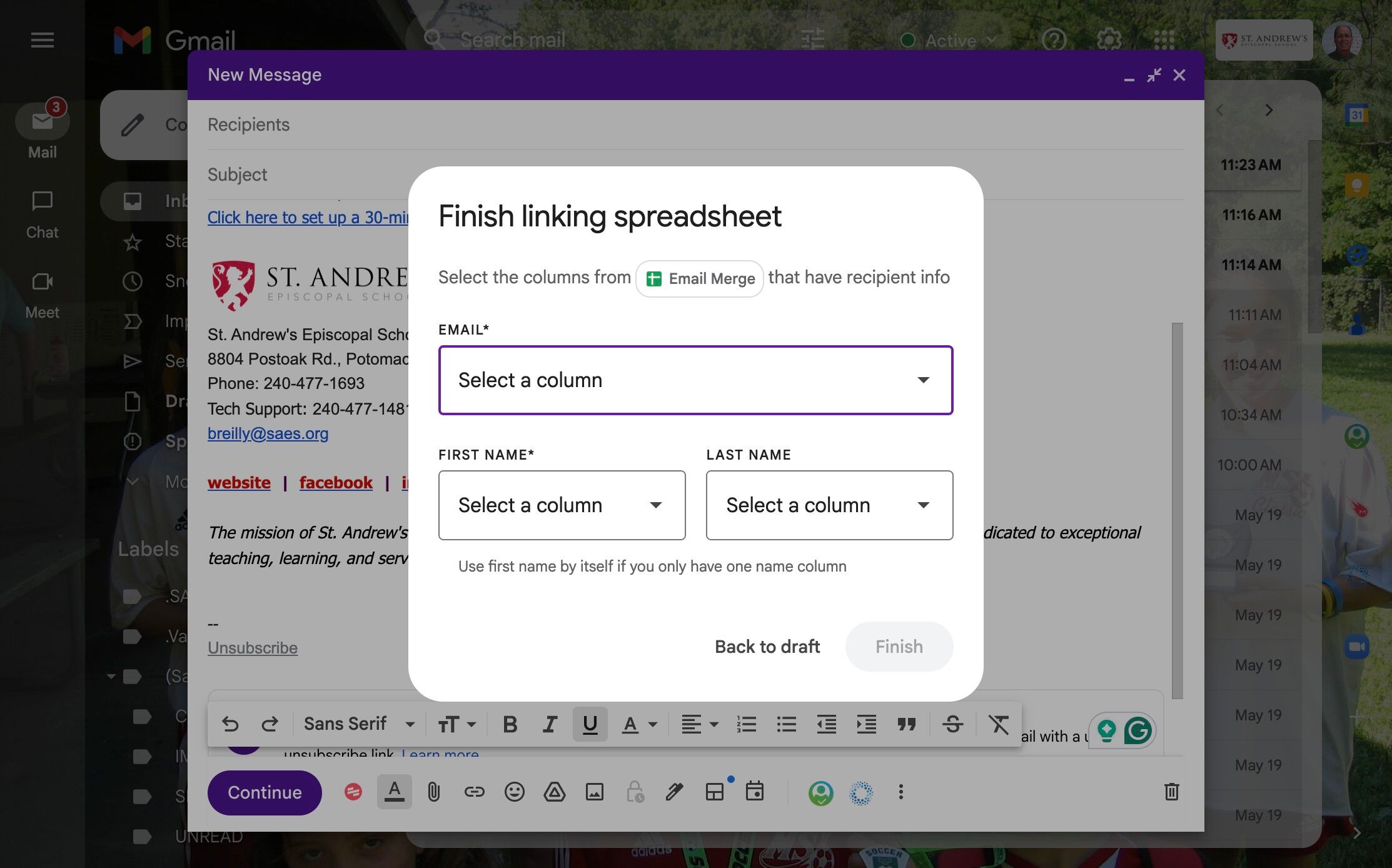Open the LAST NAME column dropdown
Image resolution: width=1392 pixels, height=868 pixels.
click(x=829, y=505)
